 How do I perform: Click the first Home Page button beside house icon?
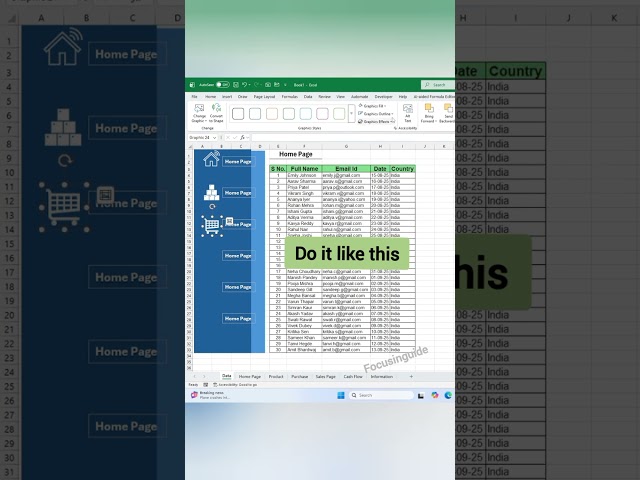(x=238, y=162)
